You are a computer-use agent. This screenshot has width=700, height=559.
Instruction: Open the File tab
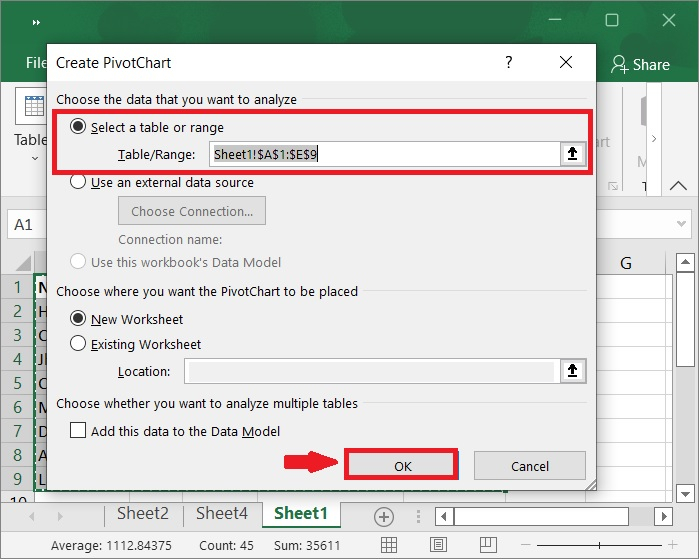(x=36, y=63)
